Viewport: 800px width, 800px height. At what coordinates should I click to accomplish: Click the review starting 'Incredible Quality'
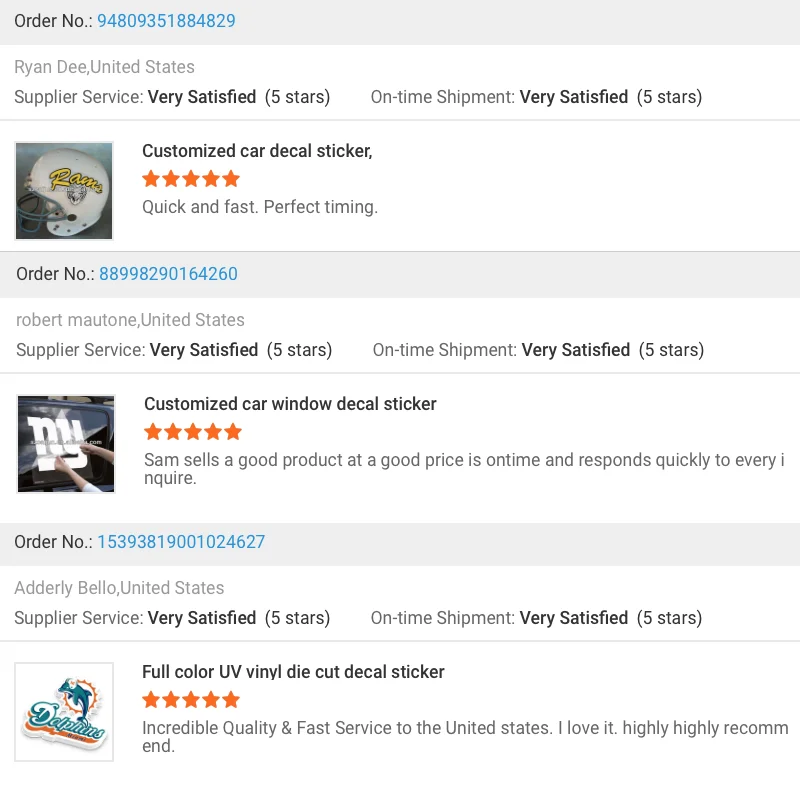click(x=465, y=737)
